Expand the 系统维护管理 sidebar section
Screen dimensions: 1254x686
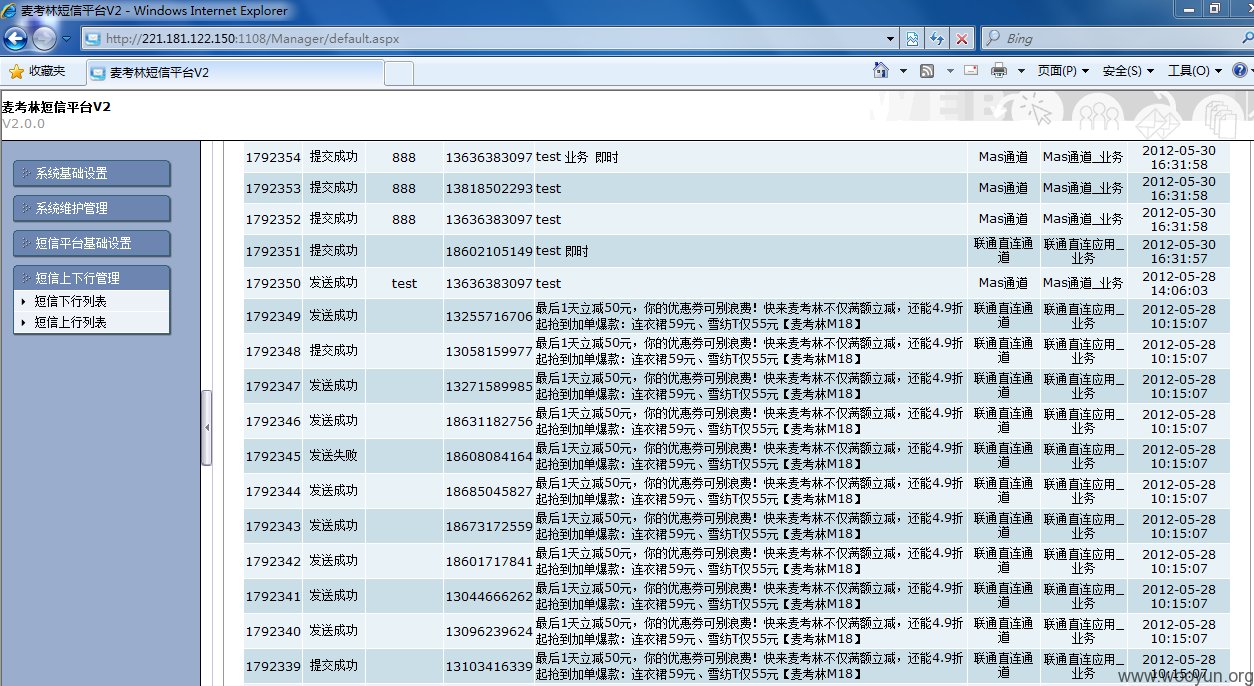[91, 208]
